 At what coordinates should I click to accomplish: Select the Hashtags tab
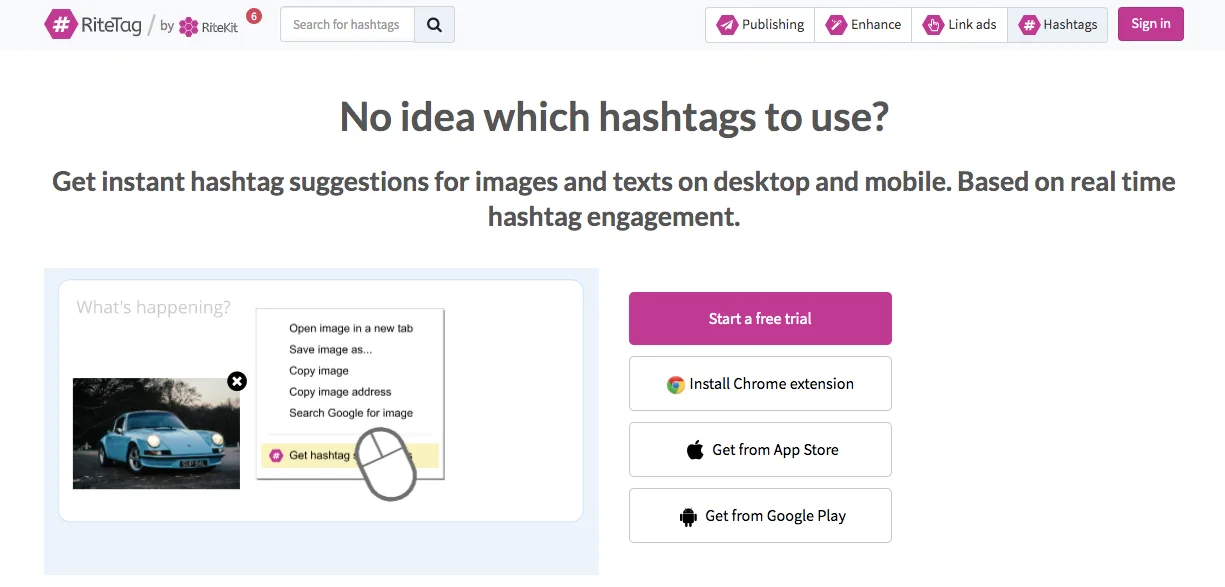[x=1057, y=25]
